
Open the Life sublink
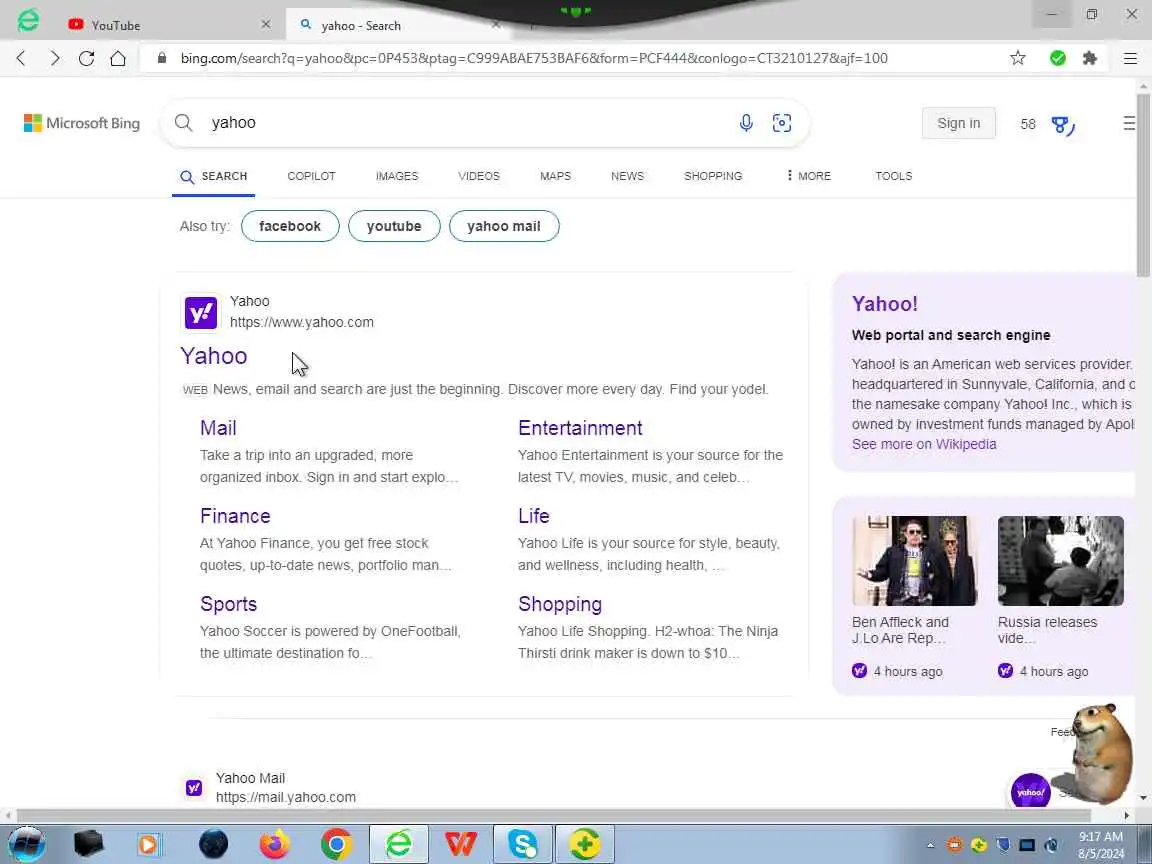(534, 516)
